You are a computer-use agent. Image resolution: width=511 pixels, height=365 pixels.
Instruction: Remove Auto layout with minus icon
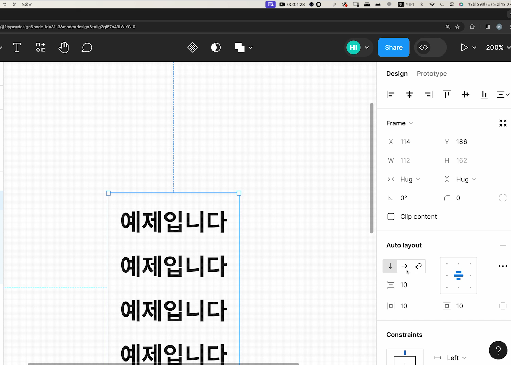pos(503,246)
